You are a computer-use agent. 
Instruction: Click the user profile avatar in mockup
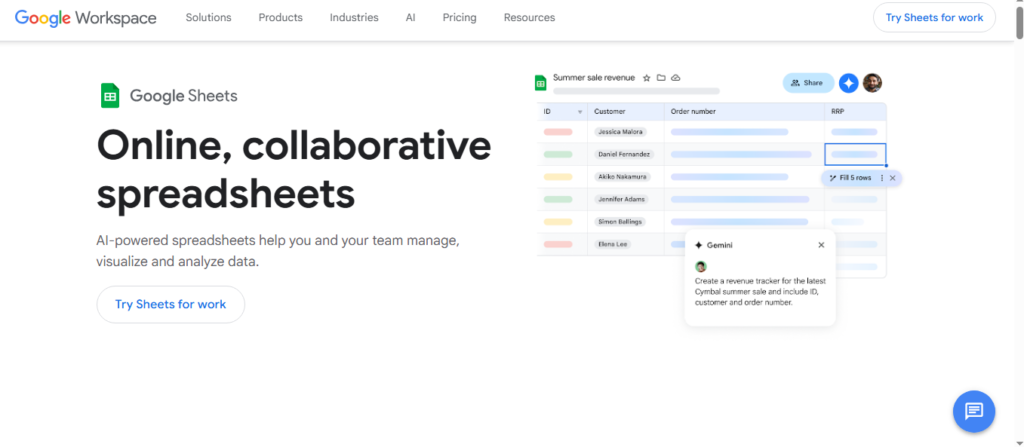(x=872, y=83)
